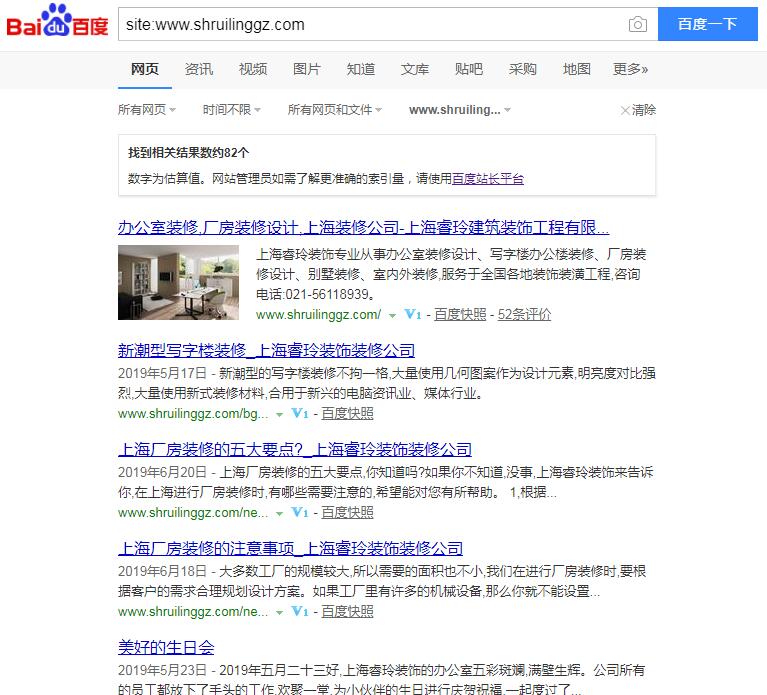
Task: Click the office interior thumbnail image
Action: 179,282
